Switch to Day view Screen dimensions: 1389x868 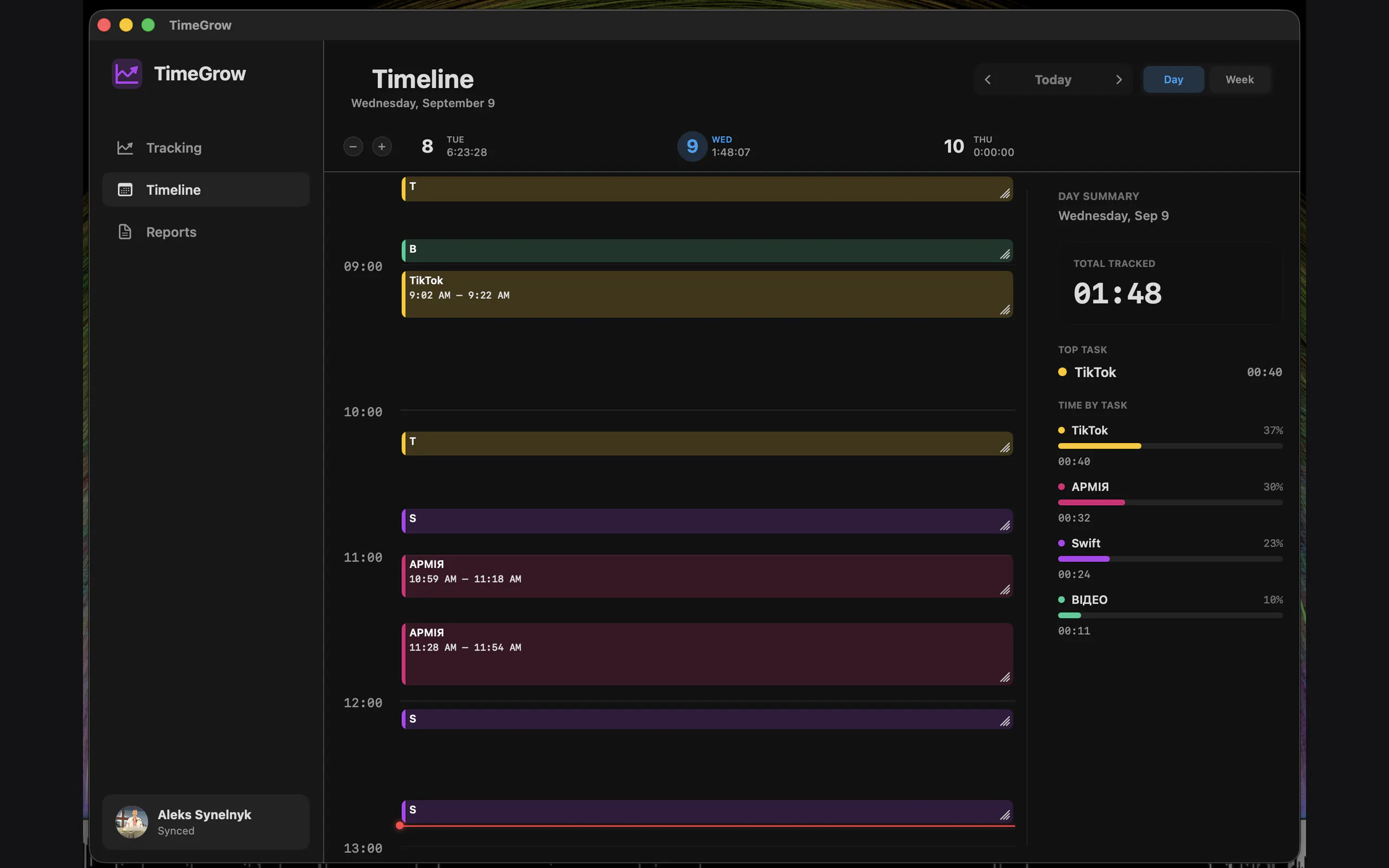click(x=1173, y=79)
